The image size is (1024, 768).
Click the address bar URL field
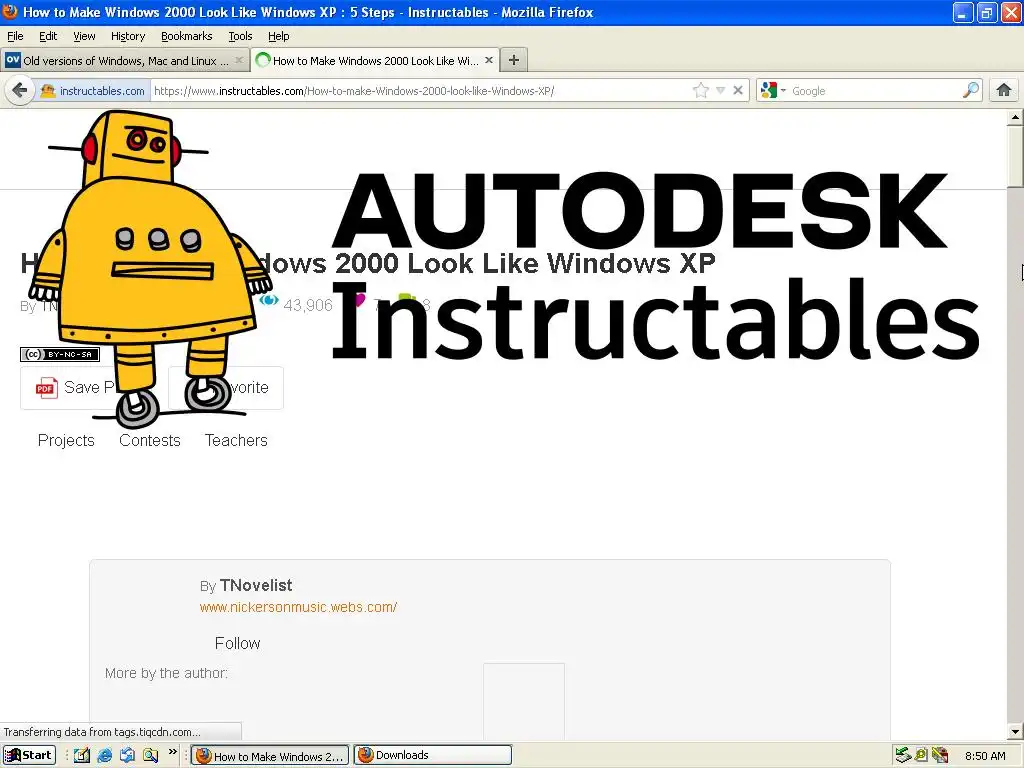[421, 91]
